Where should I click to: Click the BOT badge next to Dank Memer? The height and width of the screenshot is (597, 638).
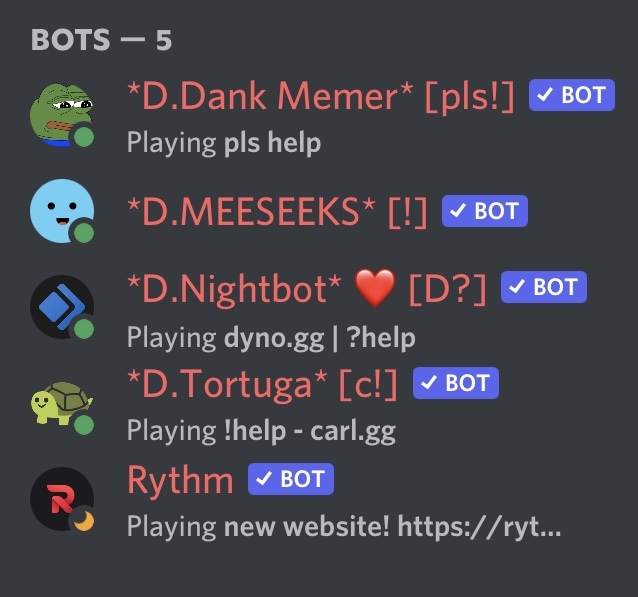572,95
